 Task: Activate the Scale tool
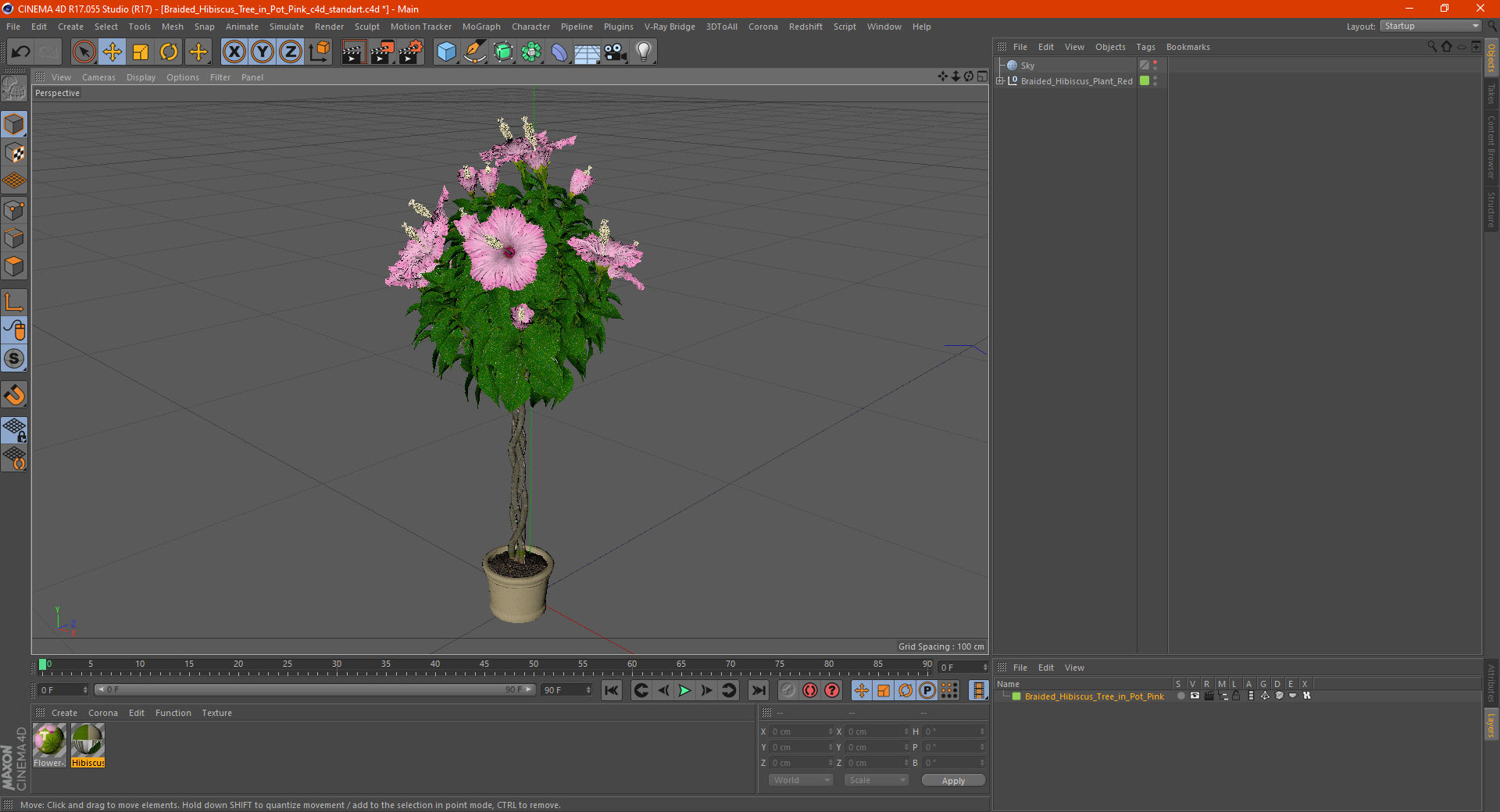coord(141,52)
